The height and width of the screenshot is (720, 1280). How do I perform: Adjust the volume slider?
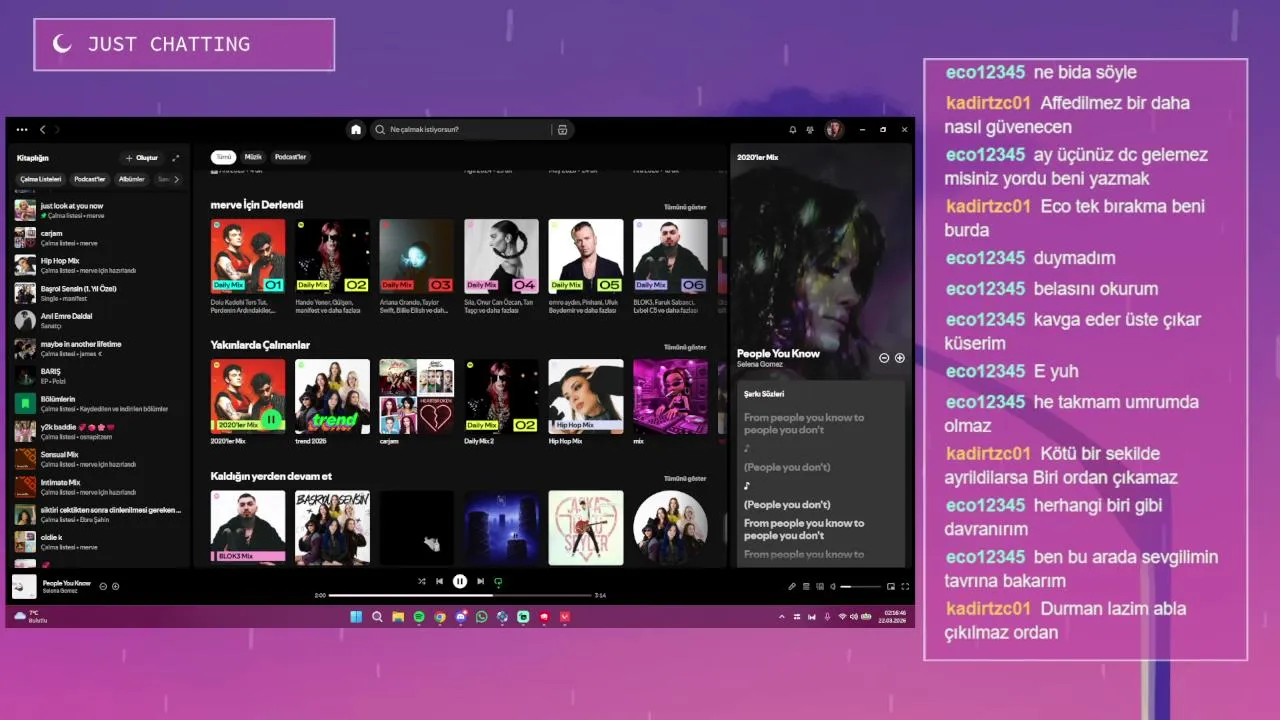point(860,587)
